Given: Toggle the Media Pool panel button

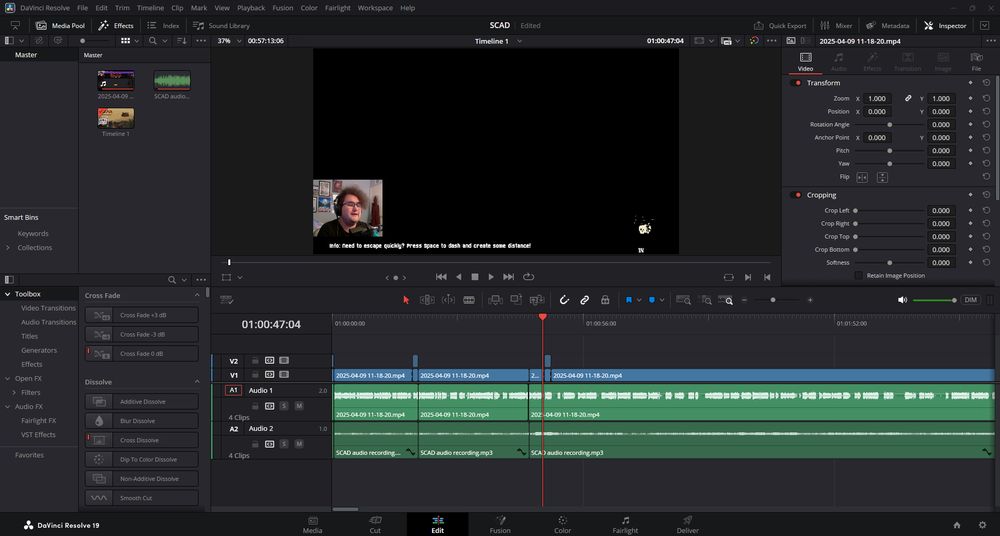Looking at the screenshot, I should 61,26.
